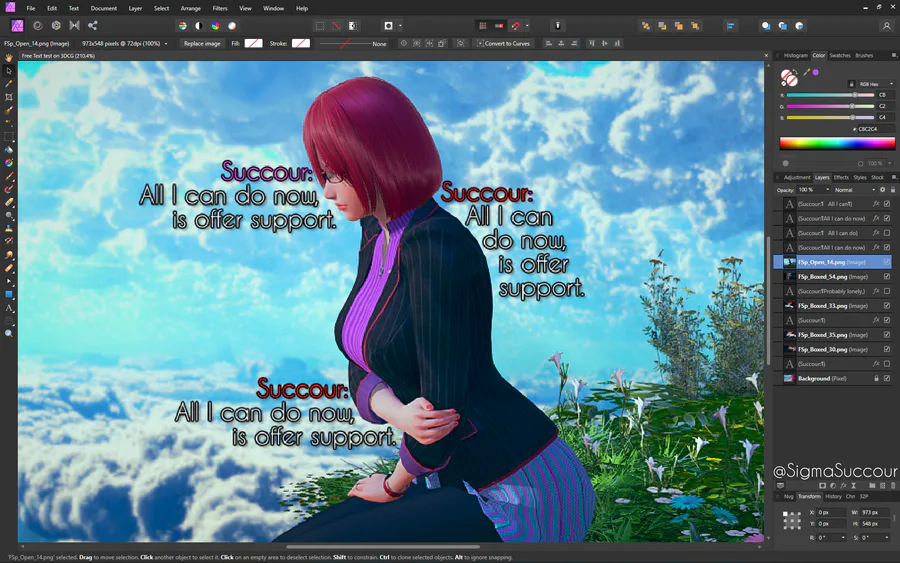
Task: Click the W width field in Transform
Action: [874, 512]
